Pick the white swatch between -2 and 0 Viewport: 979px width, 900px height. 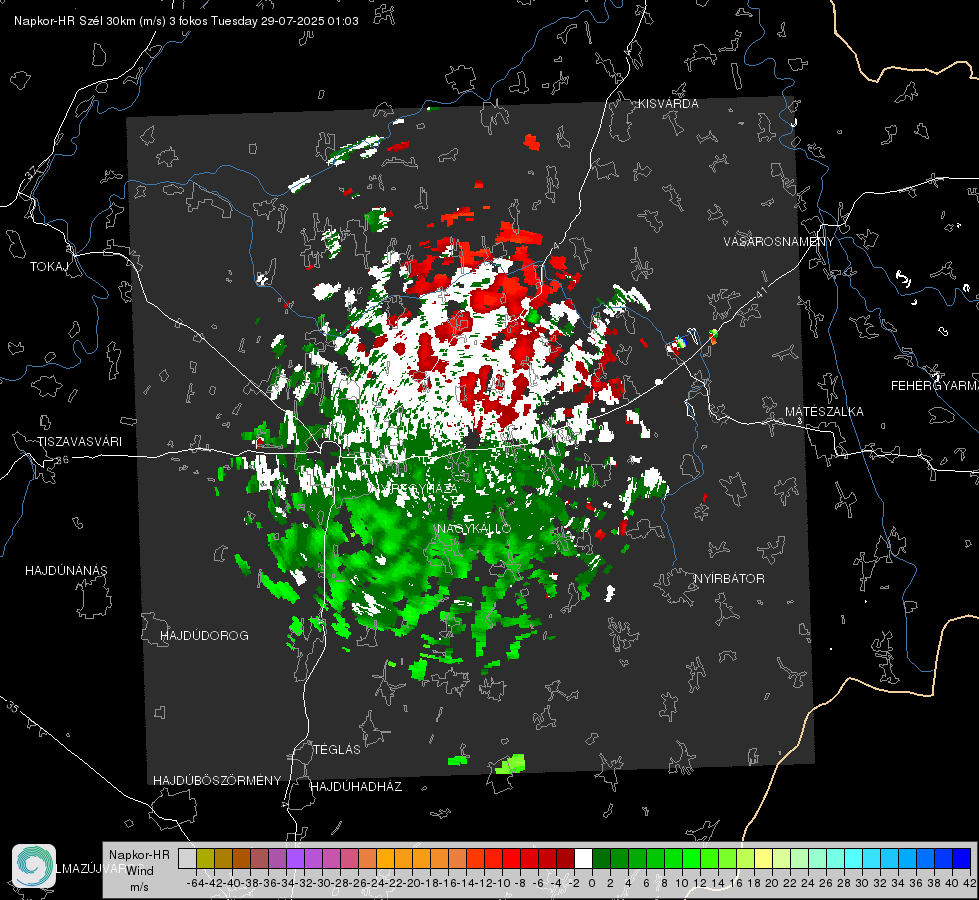[x=583, y=858]
